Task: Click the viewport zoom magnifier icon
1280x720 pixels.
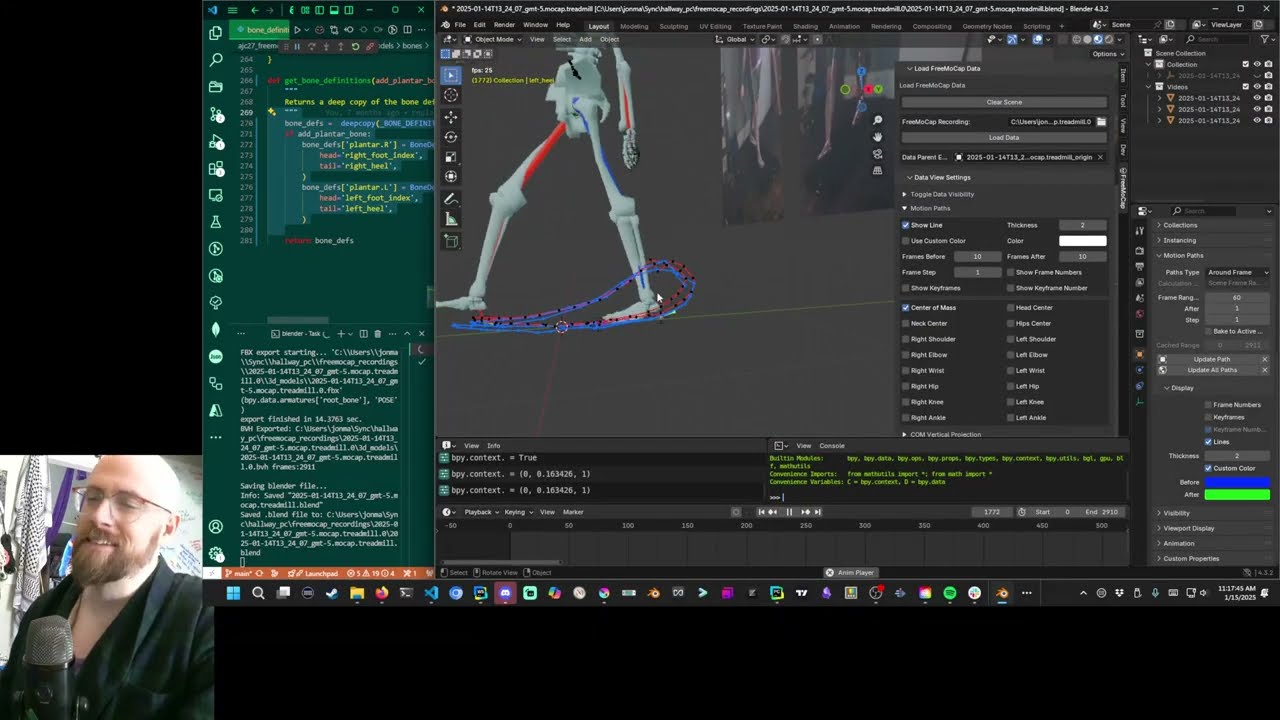Action: click(877, 120)
